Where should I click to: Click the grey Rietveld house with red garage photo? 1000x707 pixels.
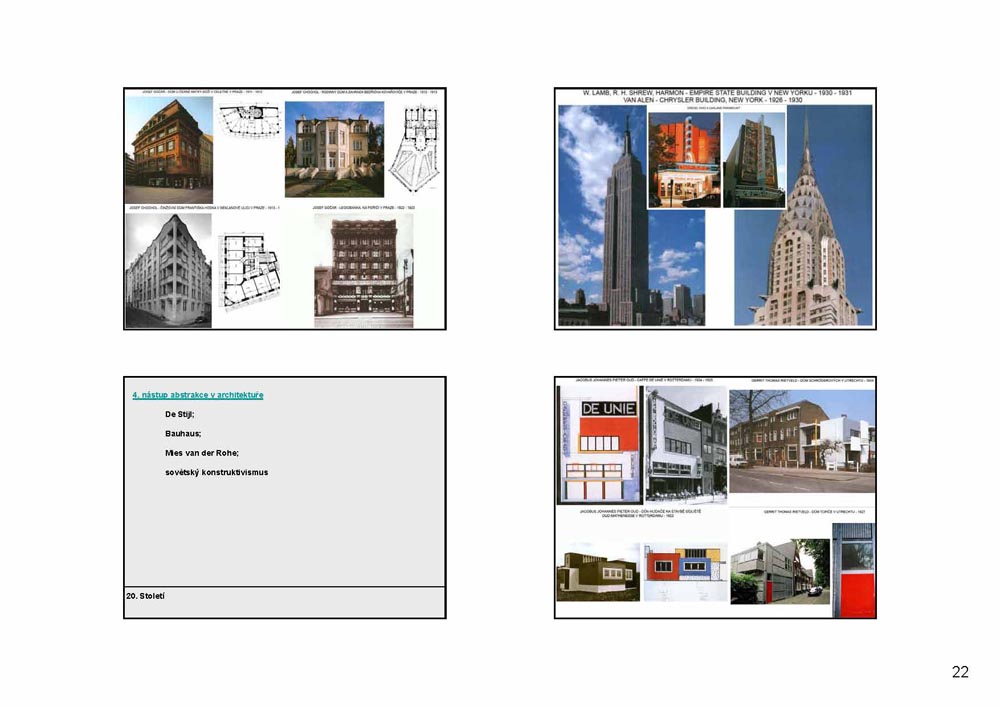pos(780,571)
